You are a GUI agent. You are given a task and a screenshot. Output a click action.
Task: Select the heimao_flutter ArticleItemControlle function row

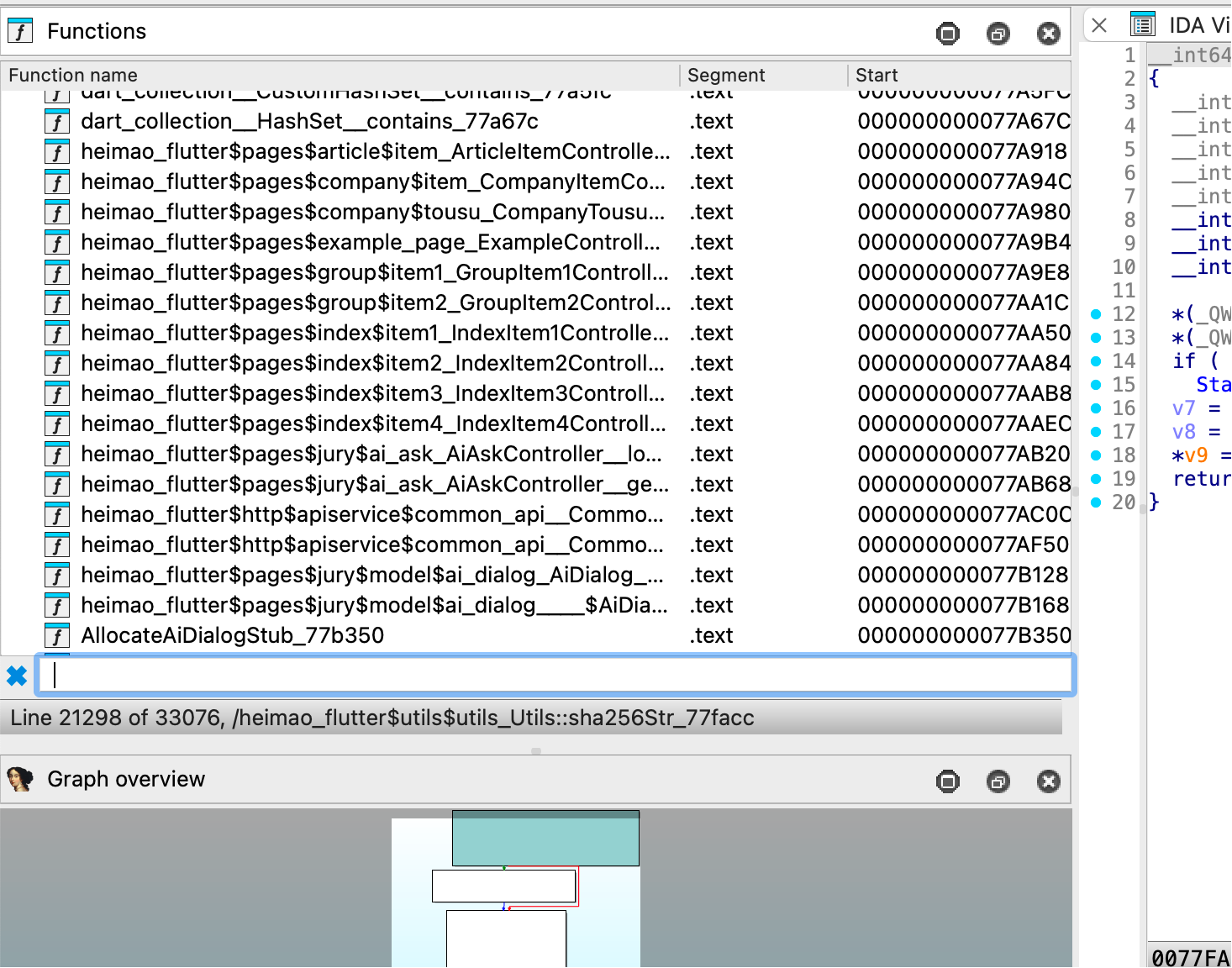376,152
